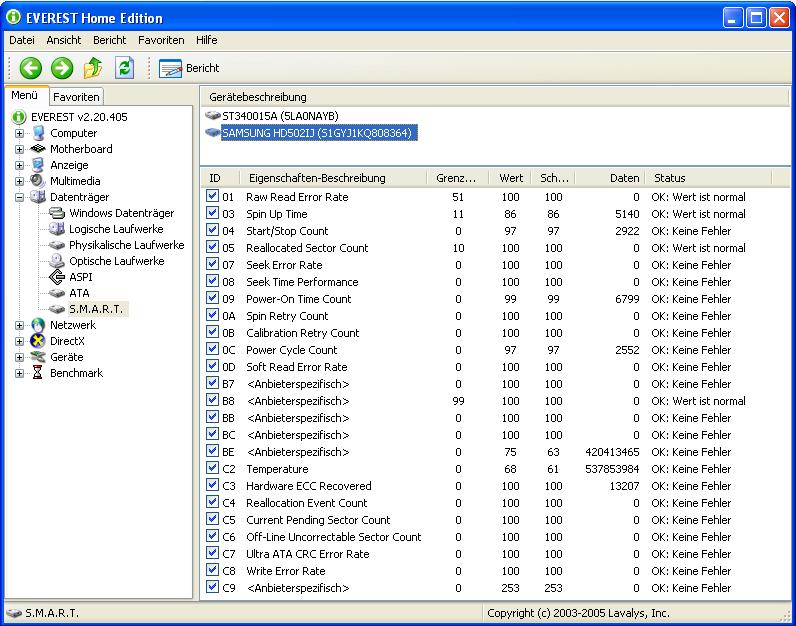Click the Windows Datenträger icon
This screenshot has width=796, height=626.
click(x=57, y=213)
